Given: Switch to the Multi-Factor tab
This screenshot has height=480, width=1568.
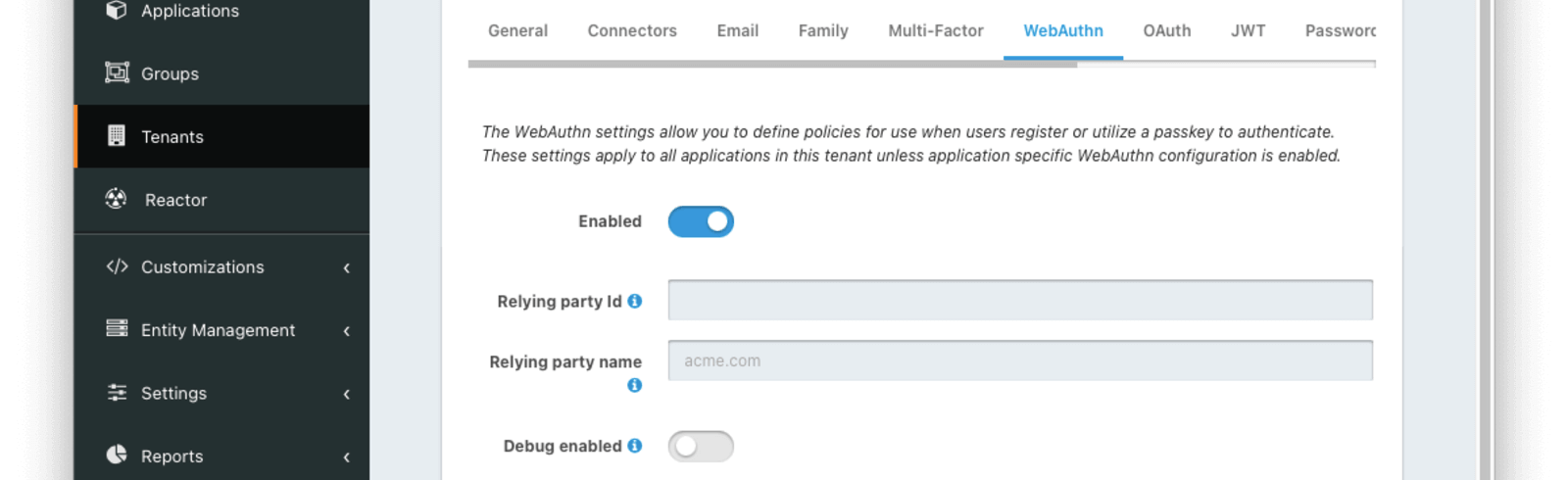Looking at the screenshot, I should point(935,31).
